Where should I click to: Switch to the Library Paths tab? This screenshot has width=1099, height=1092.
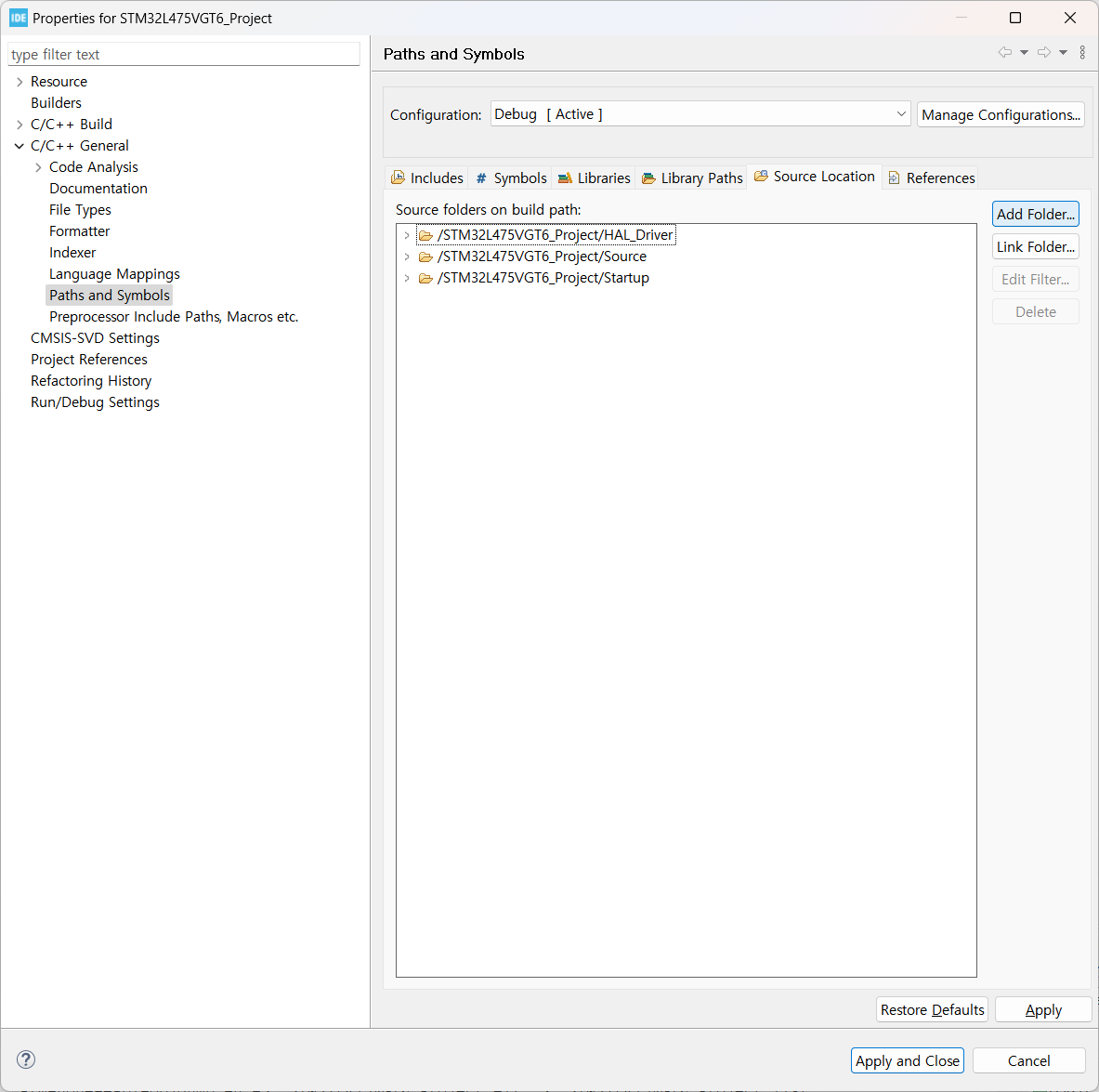692,178
